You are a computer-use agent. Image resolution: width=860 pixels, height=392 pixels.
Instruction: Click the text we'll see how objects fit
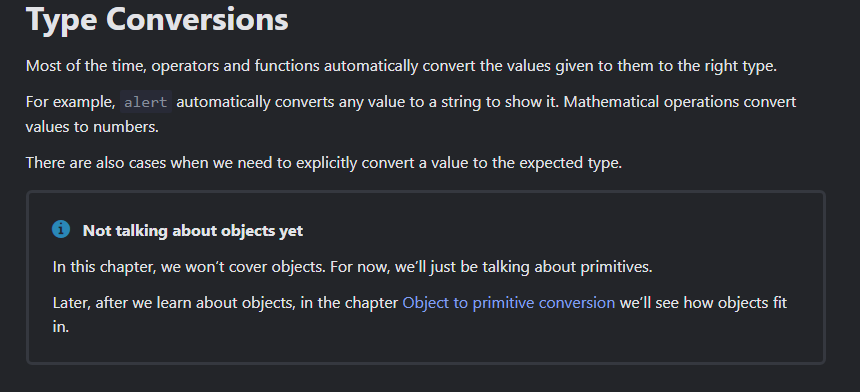click(703, 303)
